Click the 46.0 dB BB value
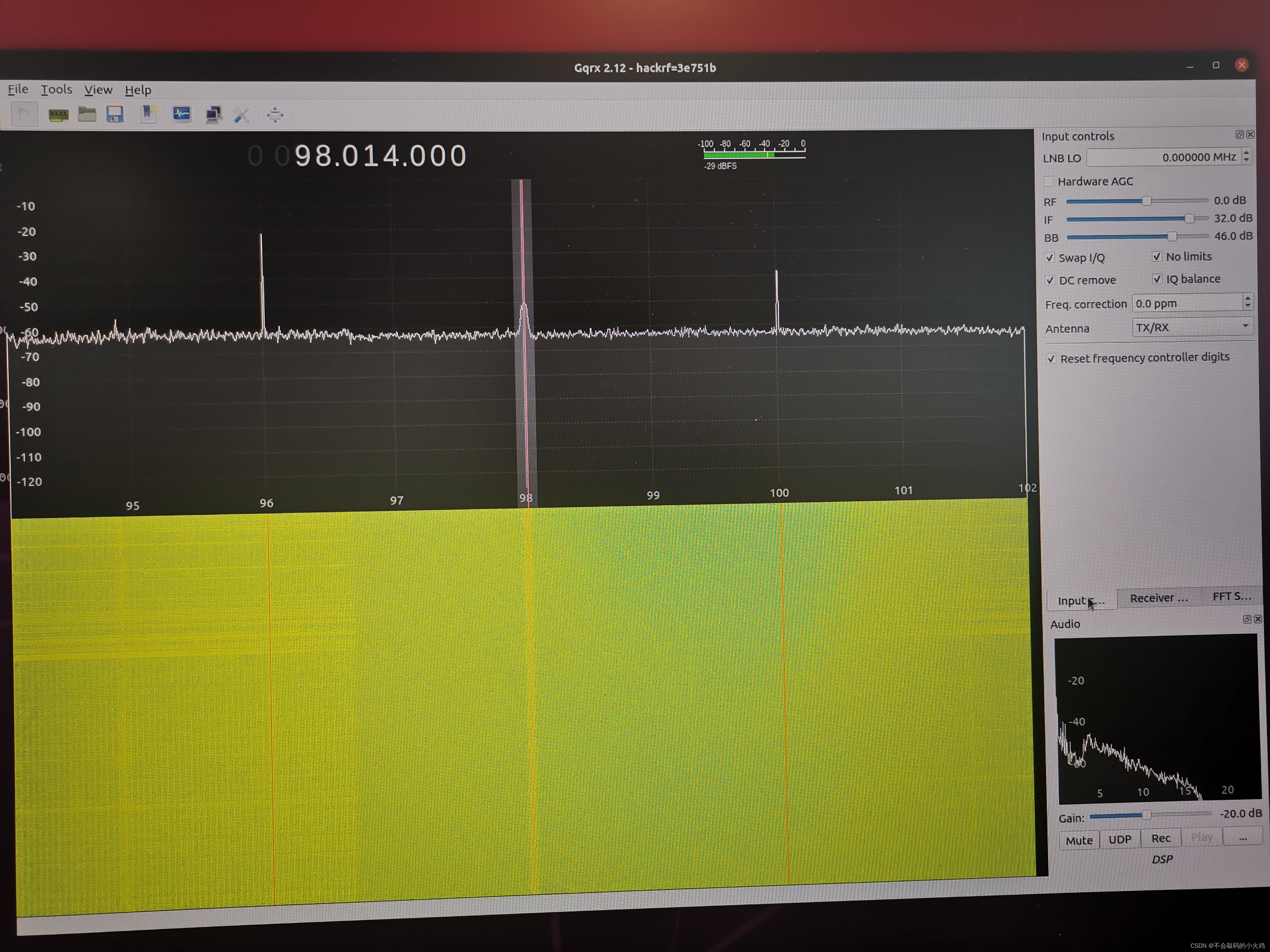This screenshot has width=1270, height=952. click(1233, 236)
